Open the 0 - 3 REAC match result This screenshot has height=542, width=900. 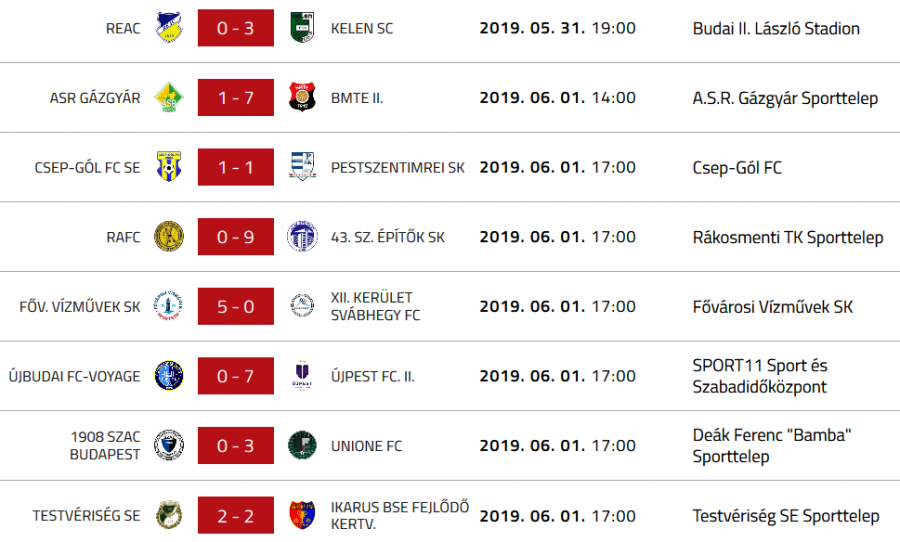[x=236, y=28]
